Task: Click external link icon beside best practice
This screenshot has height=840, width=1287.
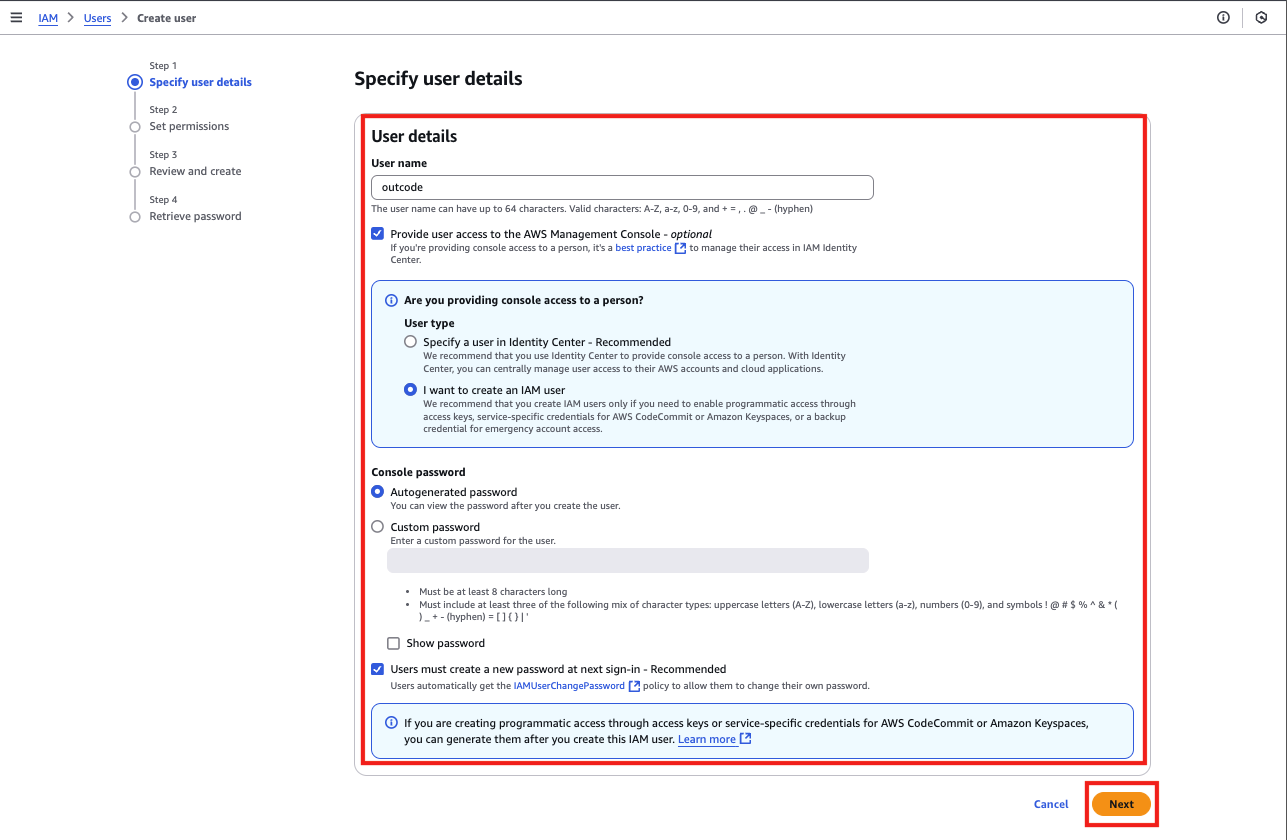Action: point(681,248)
